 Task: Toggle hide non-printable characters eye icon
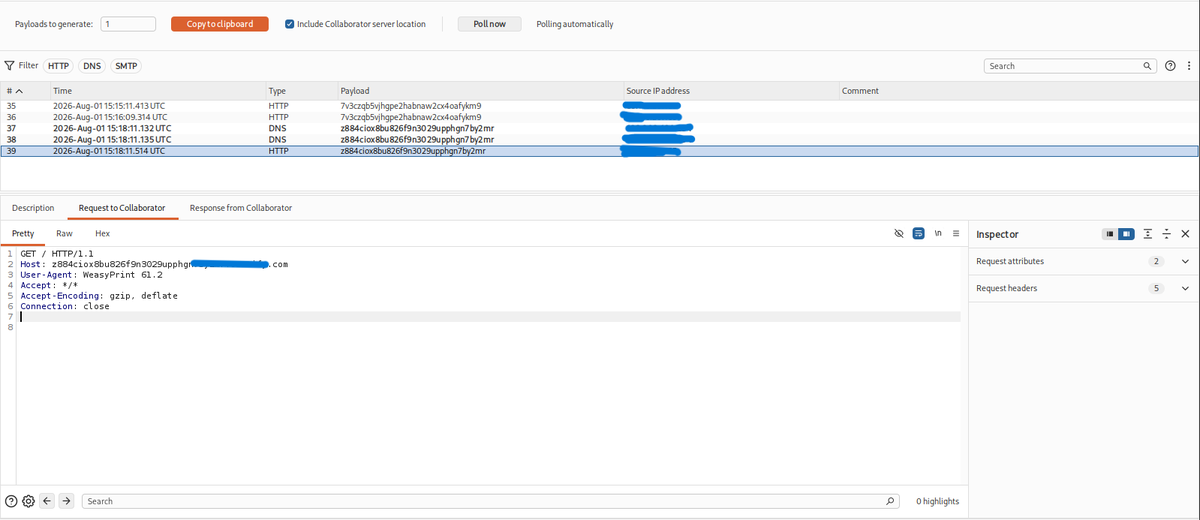click(x=899, y=234)
